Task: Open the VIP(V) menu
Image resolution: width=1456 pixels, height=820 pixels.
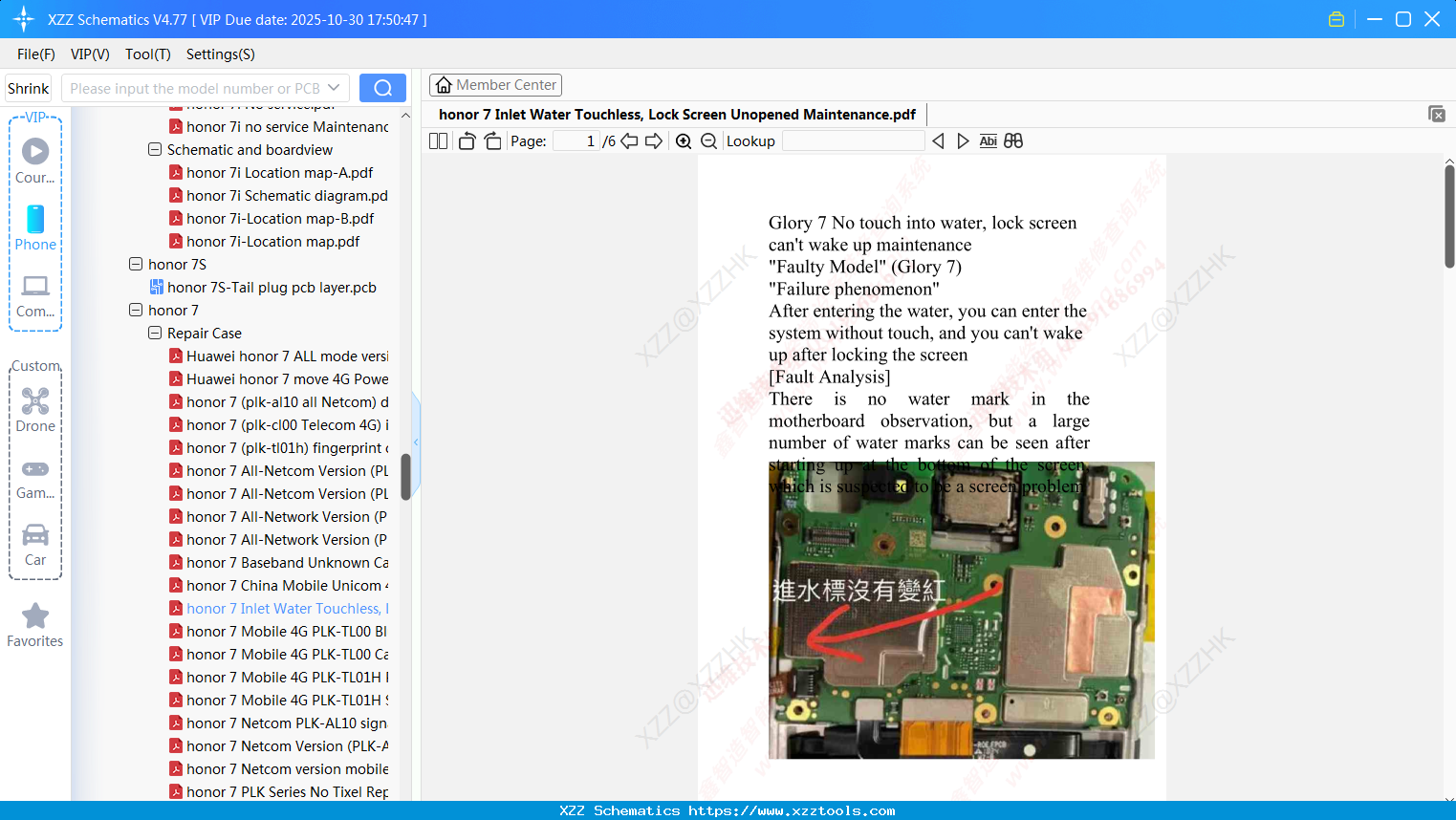Action: (90, 54)
